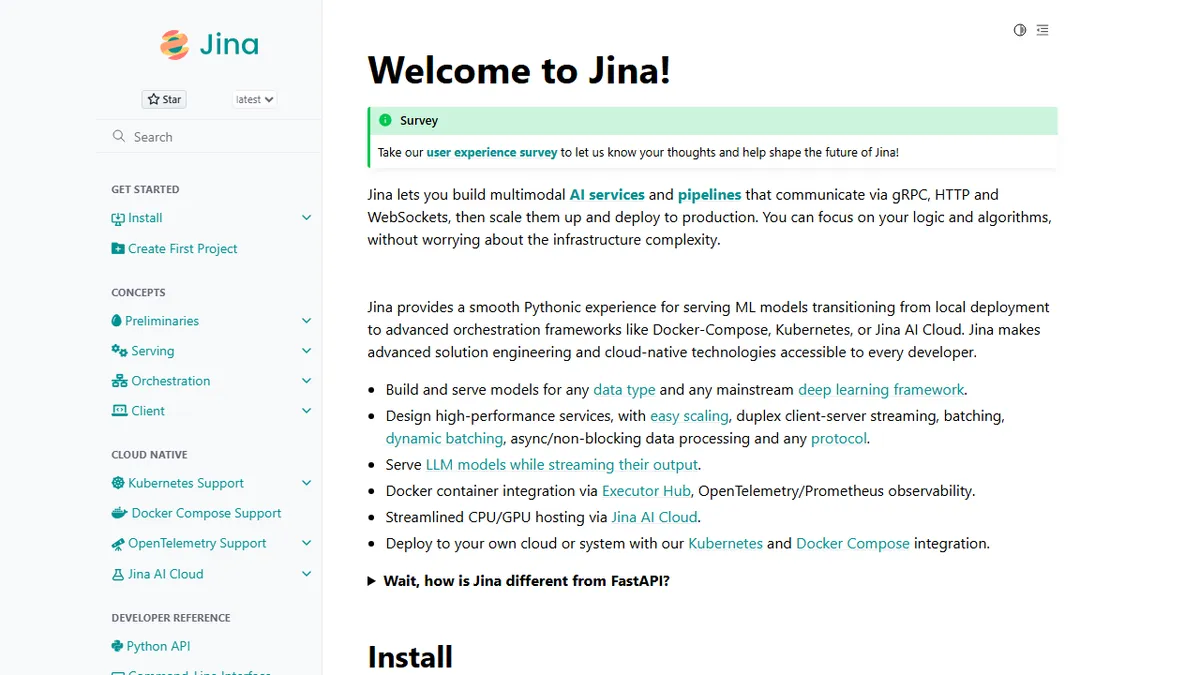
Task: Open the Kubernetes link in bullet list
Action: 725,543
